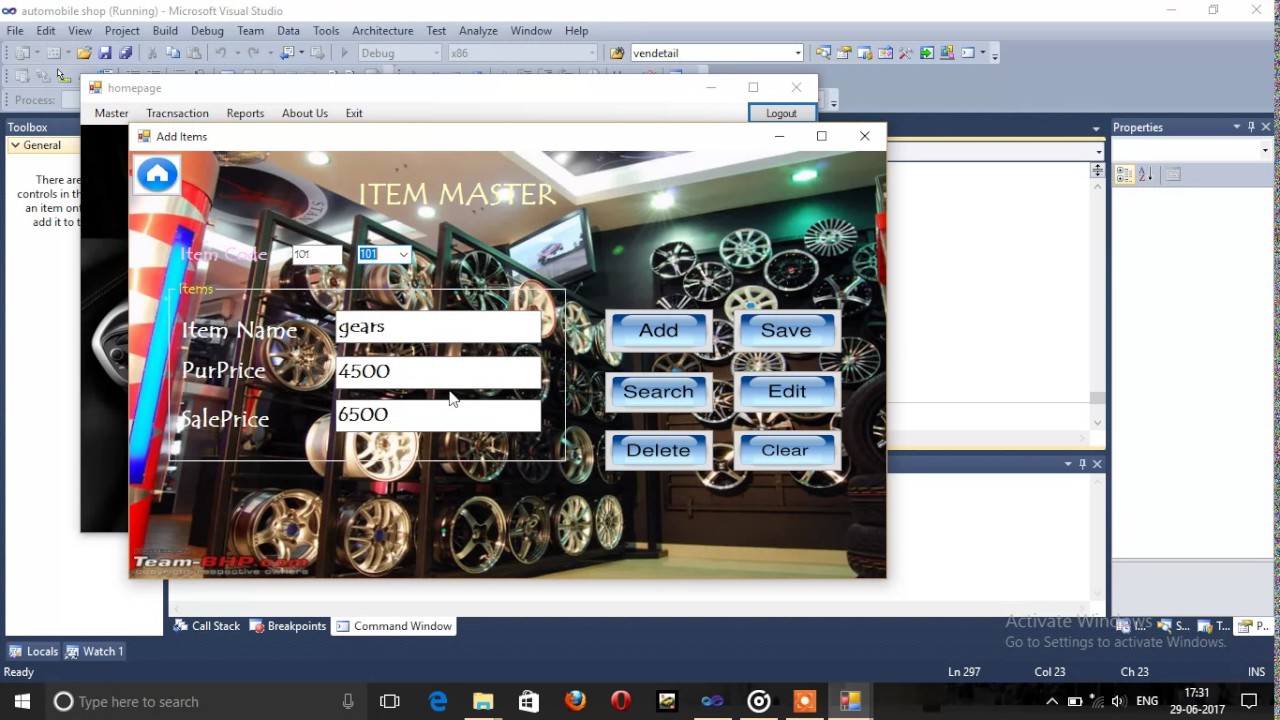Open Task View on the taskbar
1280x720 pixels.
click(390, 701)
